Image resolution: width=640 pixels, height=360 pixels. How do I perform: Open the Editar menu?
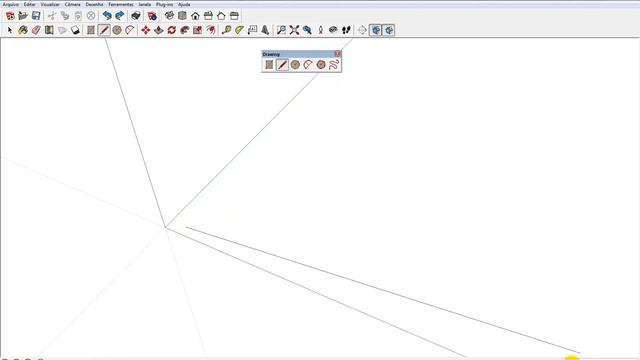point(29,4)
